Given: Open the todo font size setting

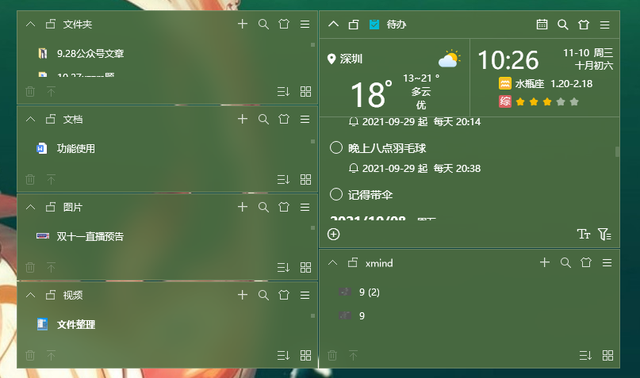Looking at the screenshot, I should 584,234.
